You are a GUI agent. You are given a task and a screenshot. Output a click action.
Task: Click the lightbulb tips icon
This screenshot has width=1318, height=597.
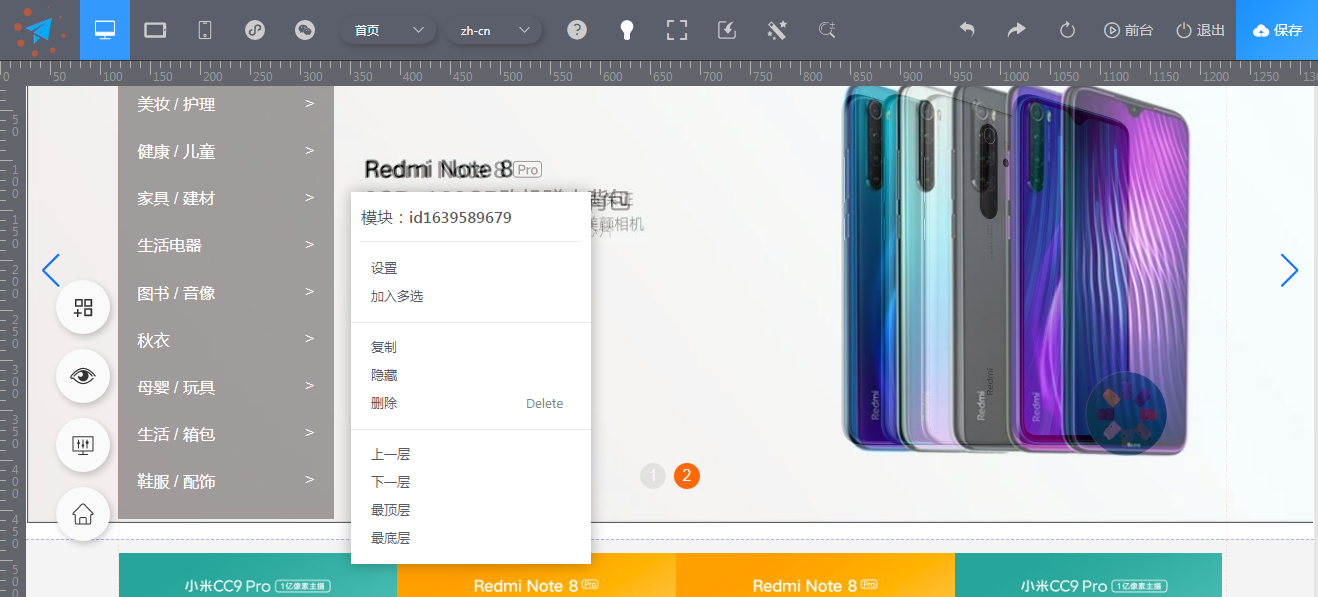(x=627, y=30)
